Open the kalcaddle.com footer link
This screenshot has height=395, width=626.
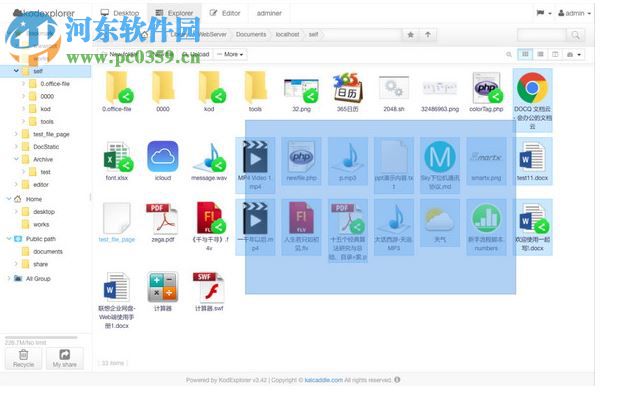323,380
